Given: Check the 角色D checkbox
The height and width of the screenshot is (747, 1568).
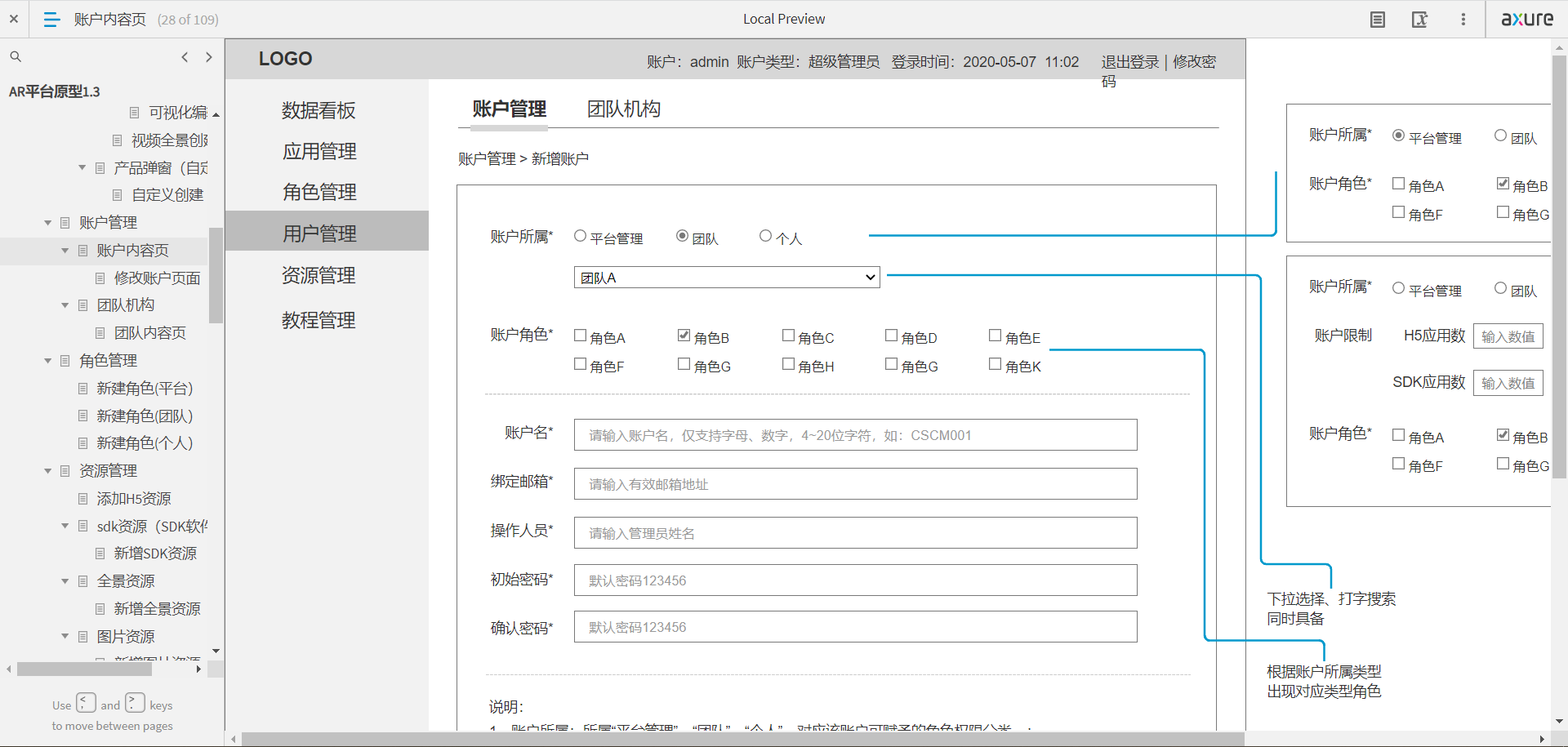Looking at the screenshot, I should (x=891, y=336).
